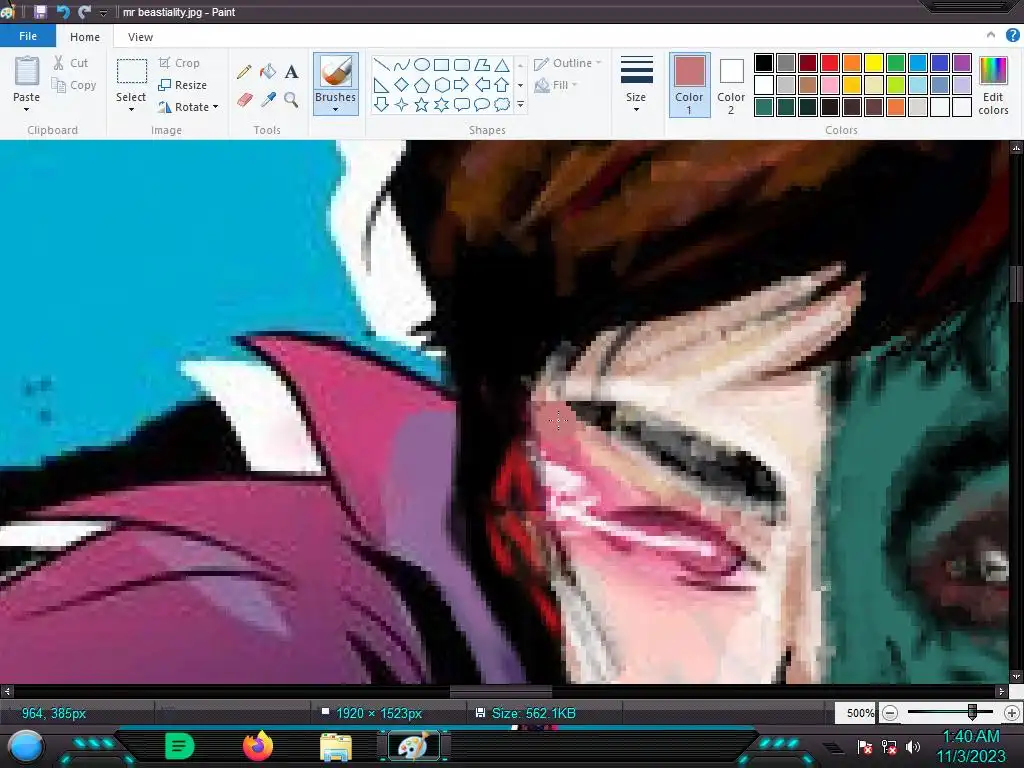Activate the Color 2 background swatch

(731, 85)
